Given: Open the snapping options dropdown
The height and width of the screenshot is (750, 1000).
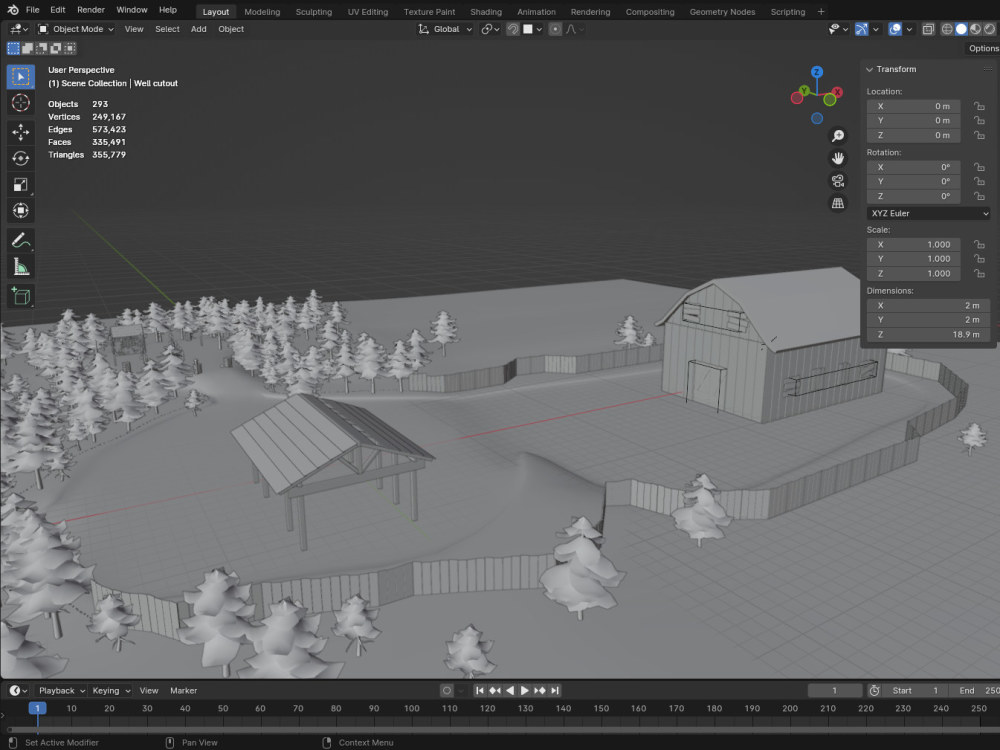Looking at the screenshot, I should 533,29.
